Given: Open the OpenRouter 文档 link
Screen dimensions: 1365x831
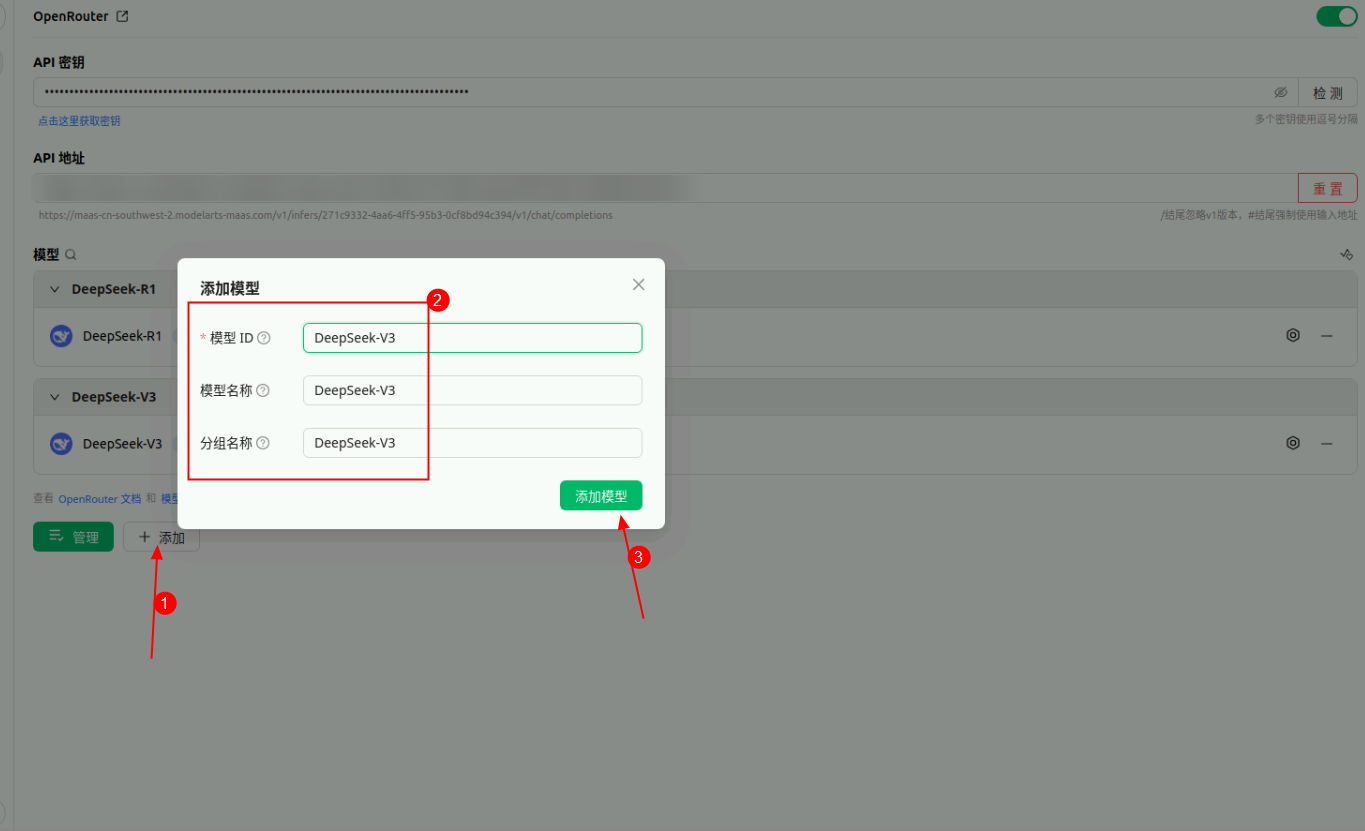Looking at the screenshot, I should coord(100,498).
